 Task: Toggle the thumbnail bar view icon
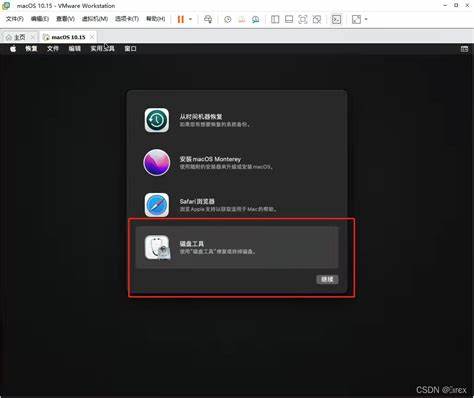[x=289, y=19]
